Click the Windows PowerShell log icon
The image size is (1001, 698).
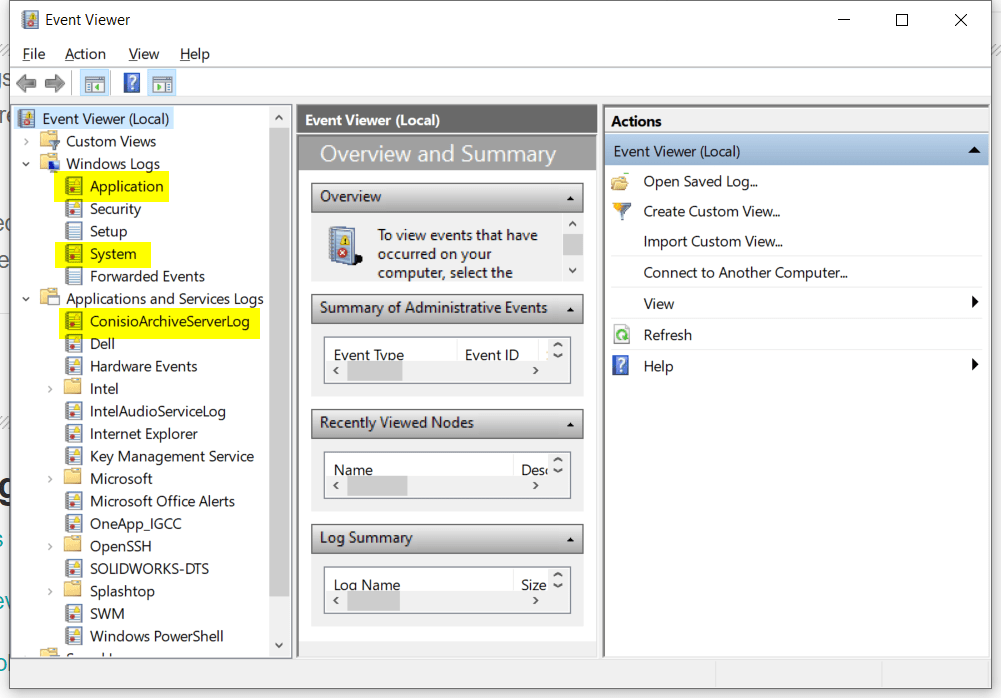click(x=74, y=636)
